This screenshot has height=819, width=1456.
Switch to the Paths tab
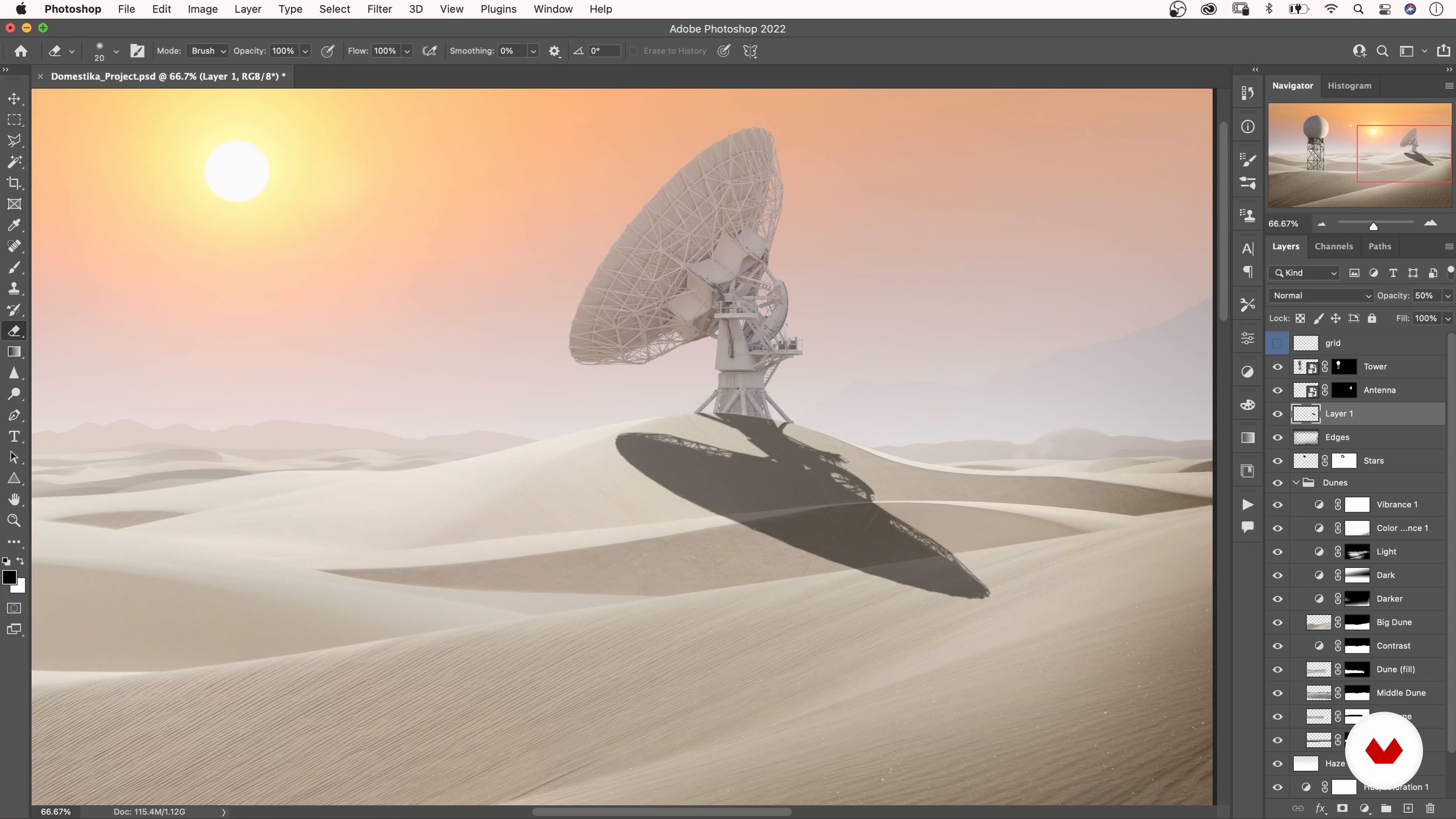[1380, 246]
